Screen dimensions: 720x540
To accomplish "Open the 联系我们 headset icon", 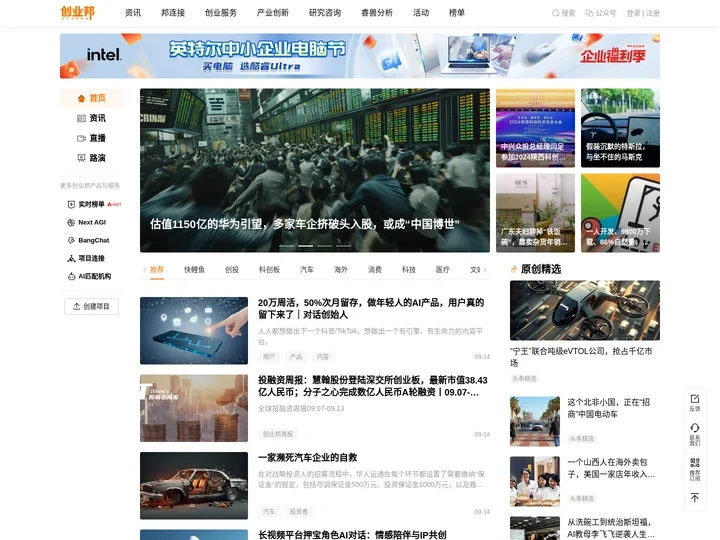I will 695,428.
